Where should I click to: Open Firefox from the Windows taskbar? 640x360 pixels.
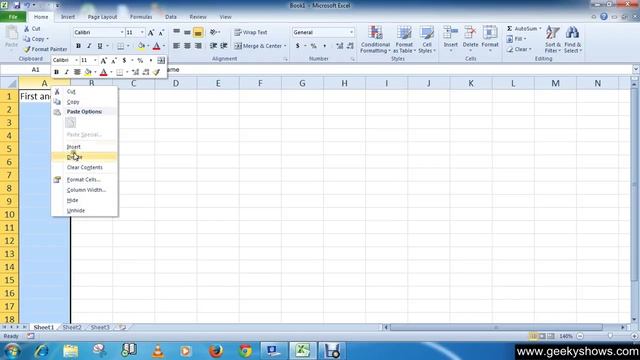coord(216,351)
